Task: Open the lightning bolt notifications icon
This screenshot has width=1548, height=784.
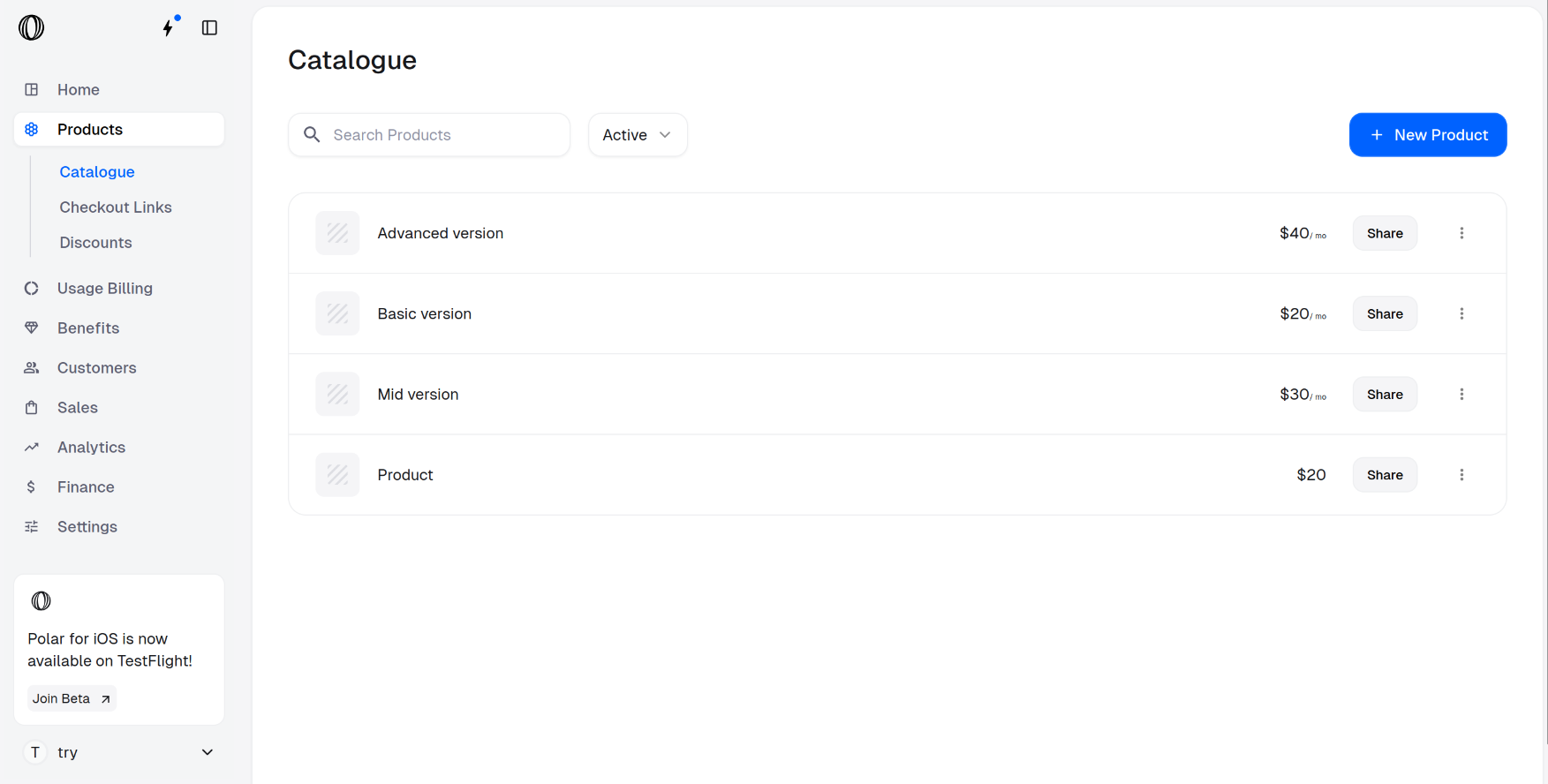Action: click(168, 27)
